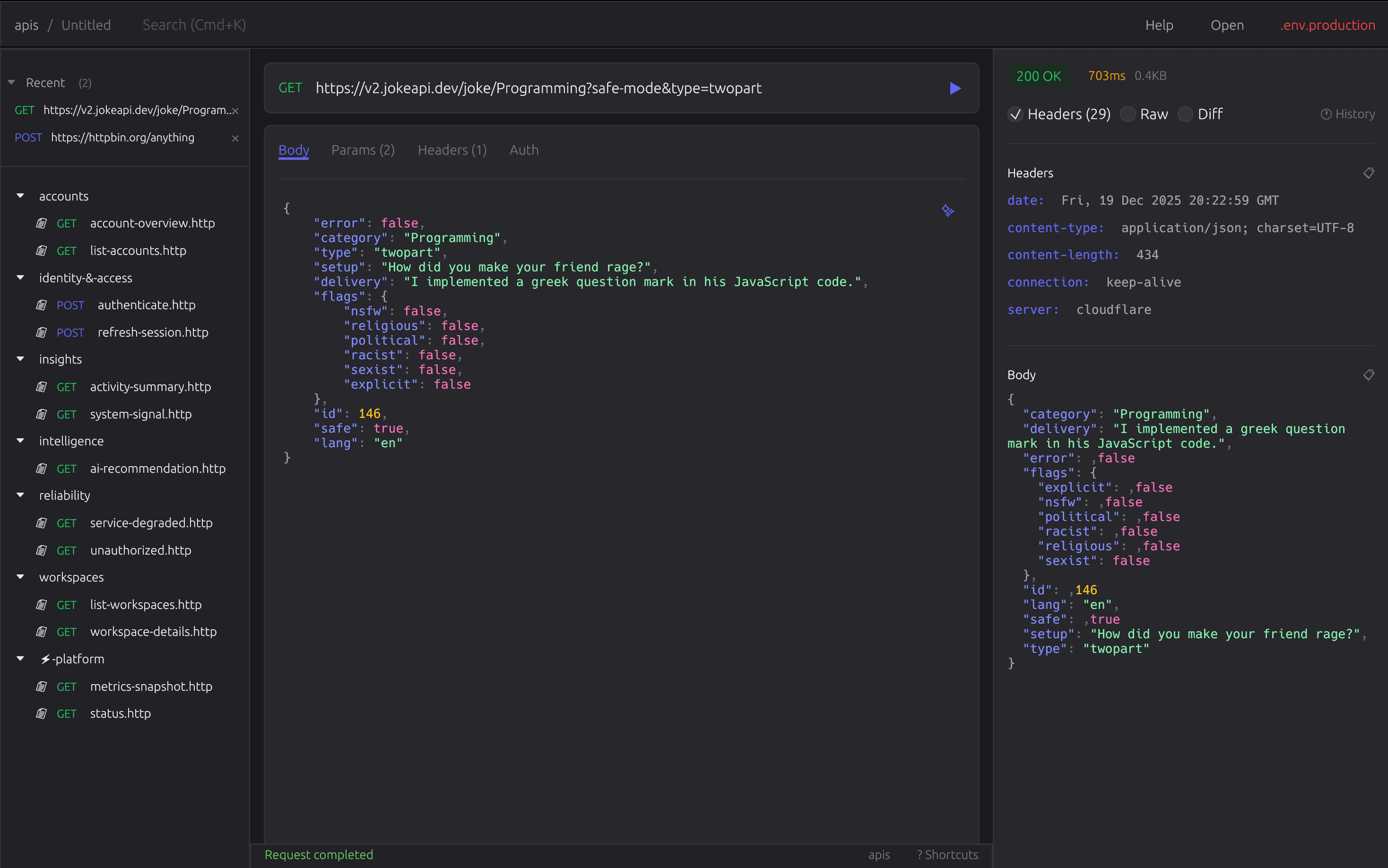Collapse the reliability folder

point(21,495)
